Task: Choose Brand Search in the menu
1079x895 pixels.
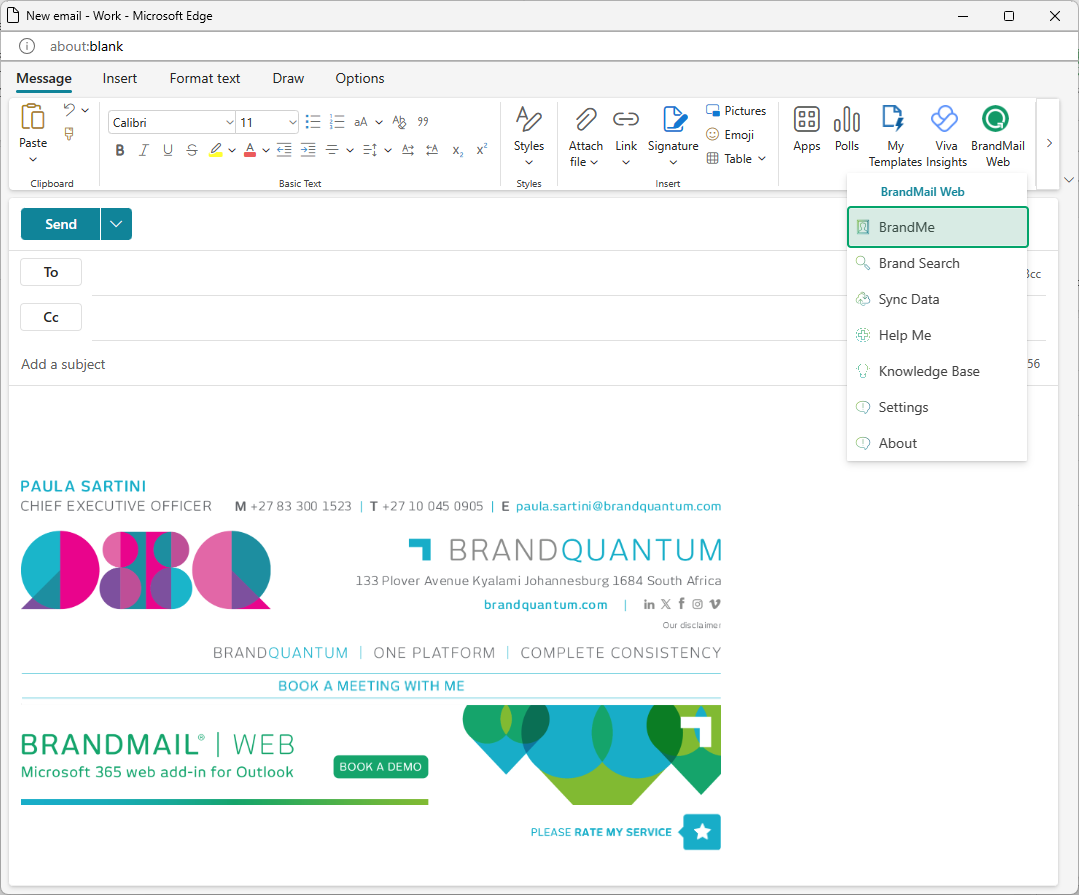Action: [937, 263]
